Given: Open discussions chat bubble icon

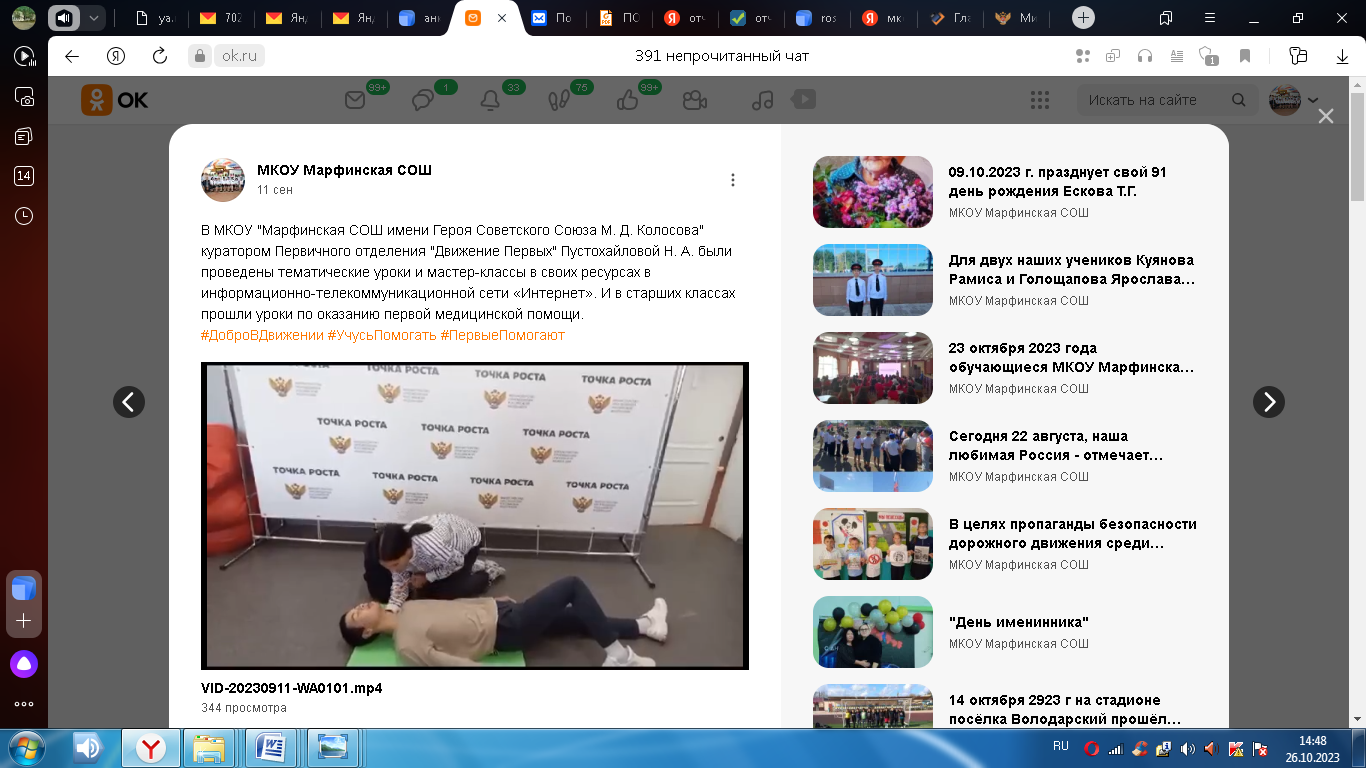Looking at the screenshot, I should [x=423, y=100].
